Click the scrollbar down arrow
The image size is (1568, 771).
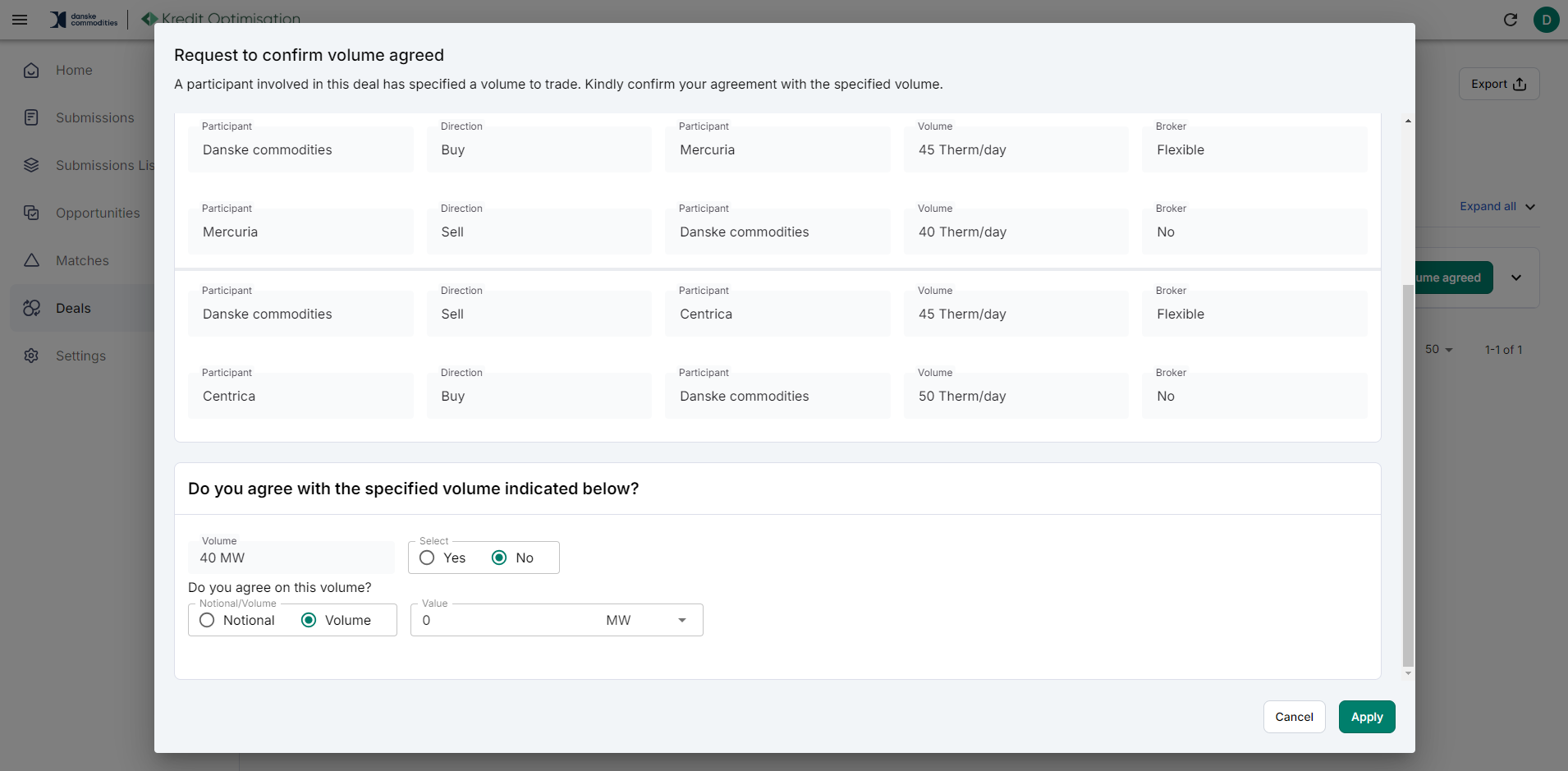[x=1409, y=673]
